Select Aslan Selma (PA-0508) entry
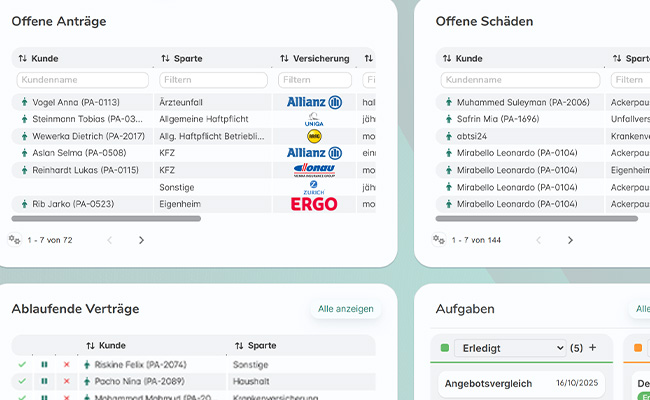 click(79, 153)
